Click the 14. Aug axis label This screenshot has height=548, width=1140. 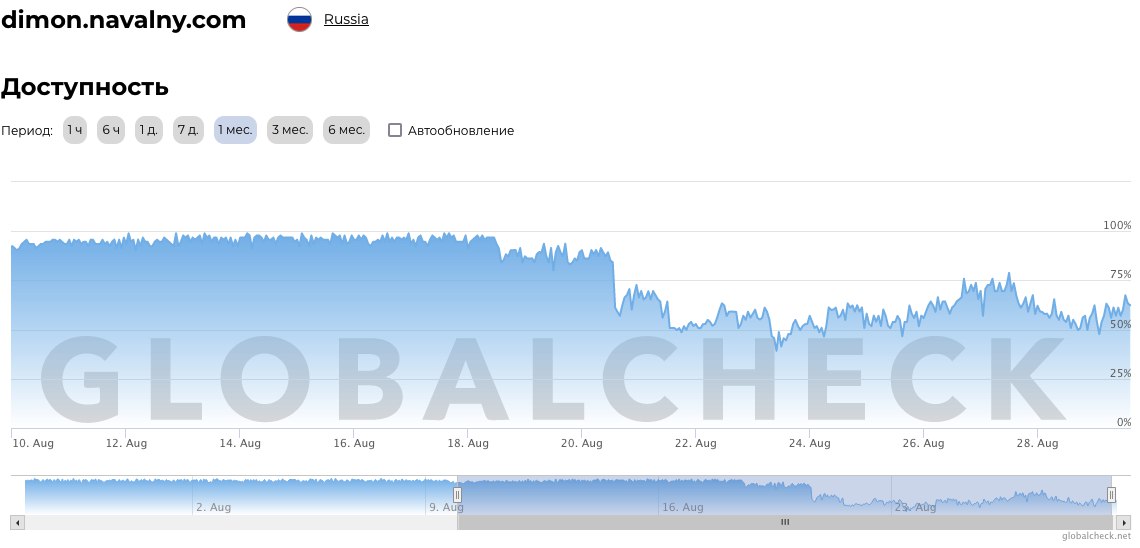point(240,443)
